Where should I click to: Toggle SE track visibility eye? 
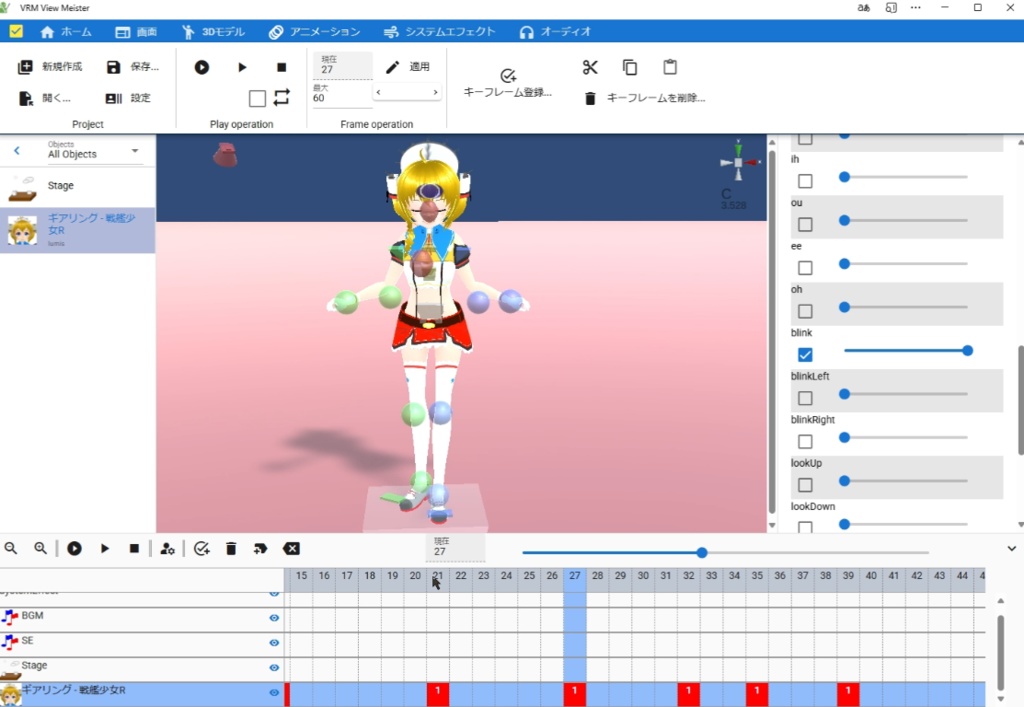[x=274, y=642]
